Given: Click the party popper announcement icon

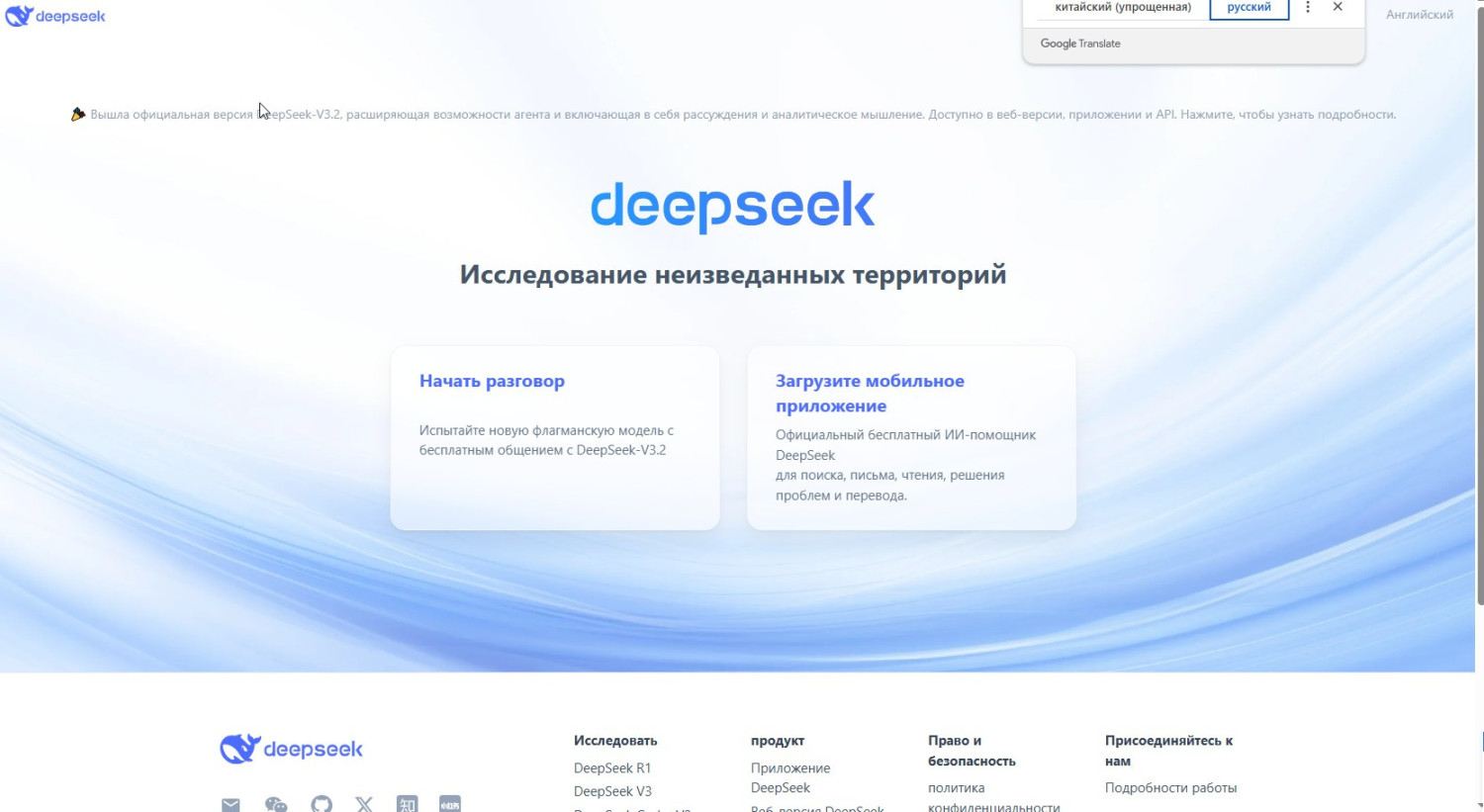Looking at the screenshot, I should point(78,115).
